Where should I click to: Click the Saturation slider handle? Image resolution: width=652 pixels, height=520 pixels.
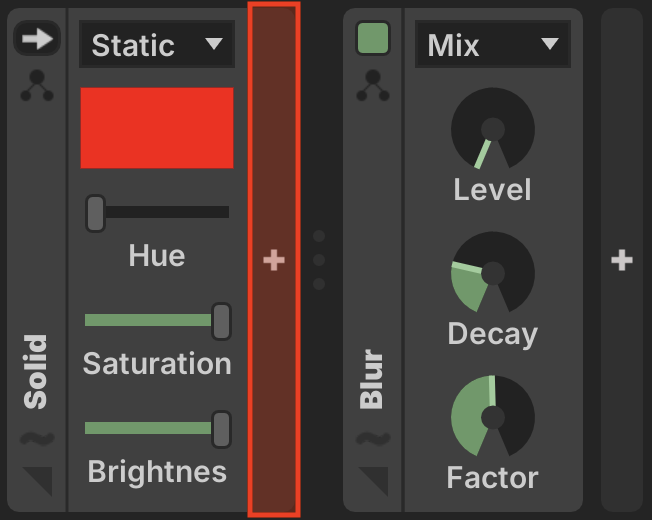(221, 320)
